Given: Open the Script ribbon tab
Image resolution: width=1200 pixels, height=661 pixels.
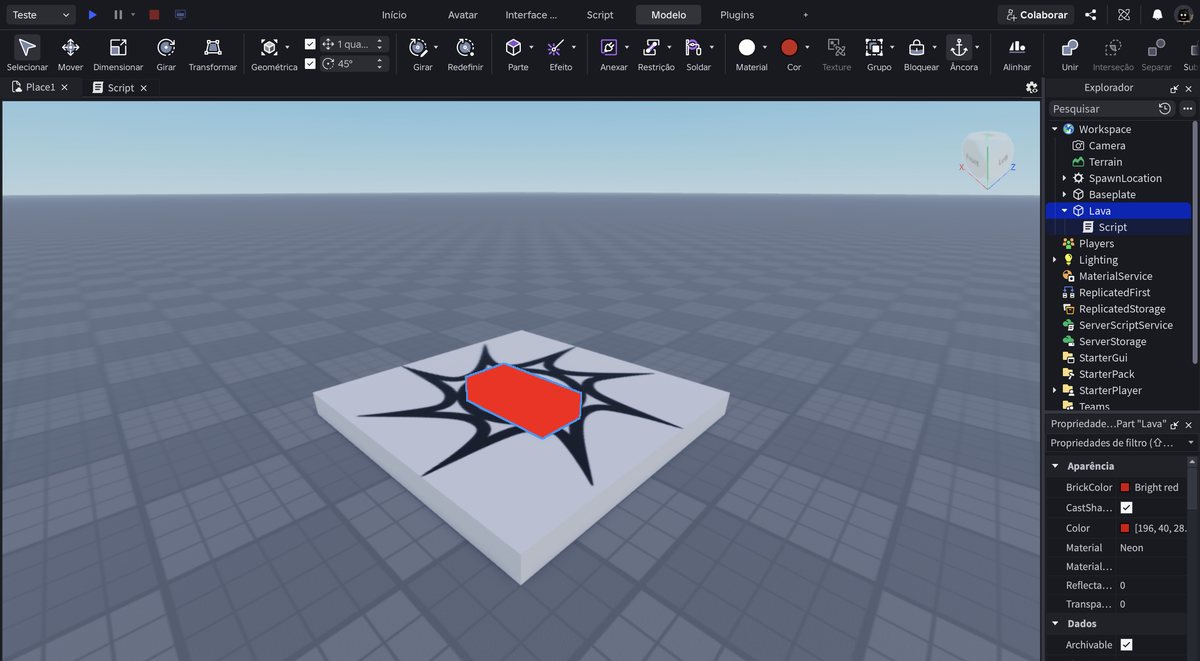Looking at the screenshot, I should coord(600,15).
